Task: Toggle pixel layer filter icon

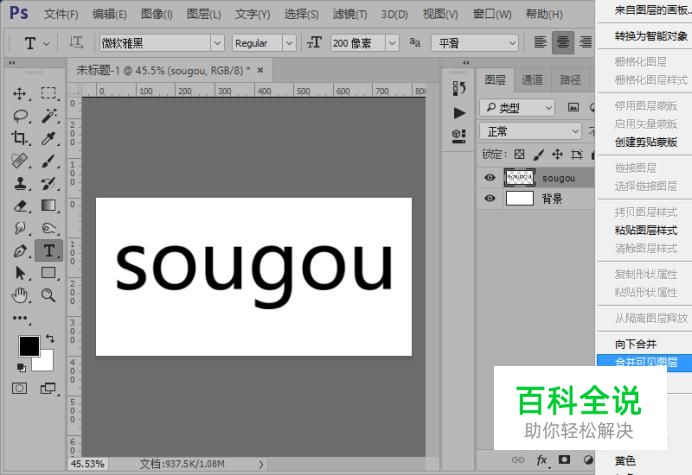Action: [573, 107]
